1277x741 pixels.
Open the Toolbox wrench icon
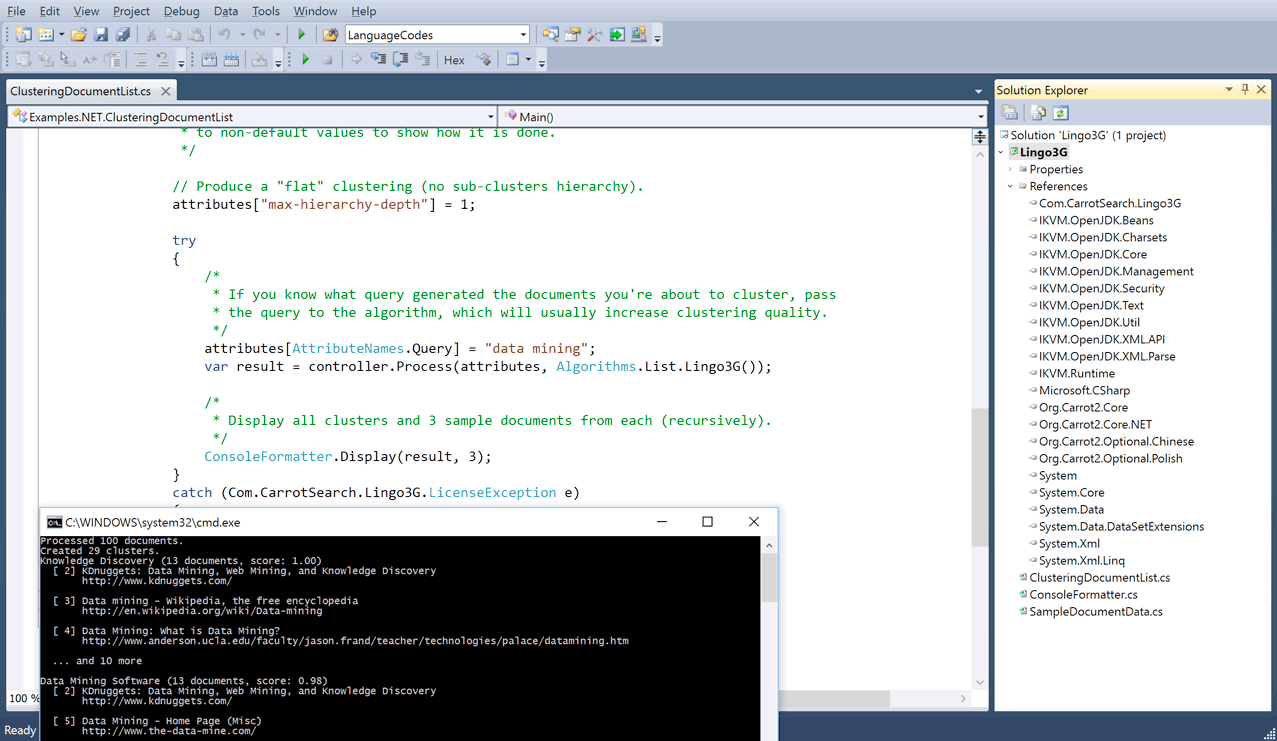[595, 35]
